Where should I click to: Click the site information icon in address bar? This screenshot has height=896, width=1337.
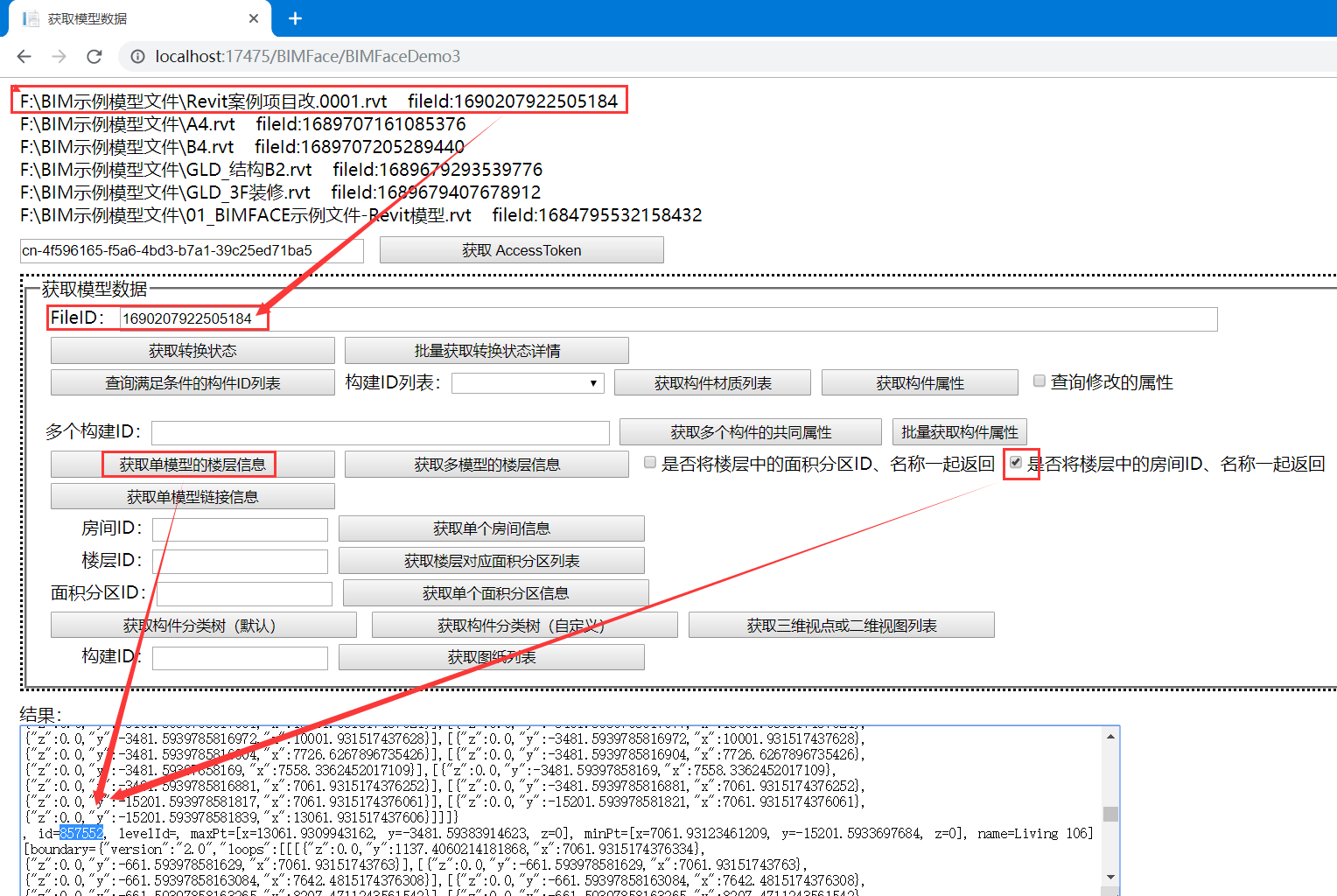(x=138, y=56)
